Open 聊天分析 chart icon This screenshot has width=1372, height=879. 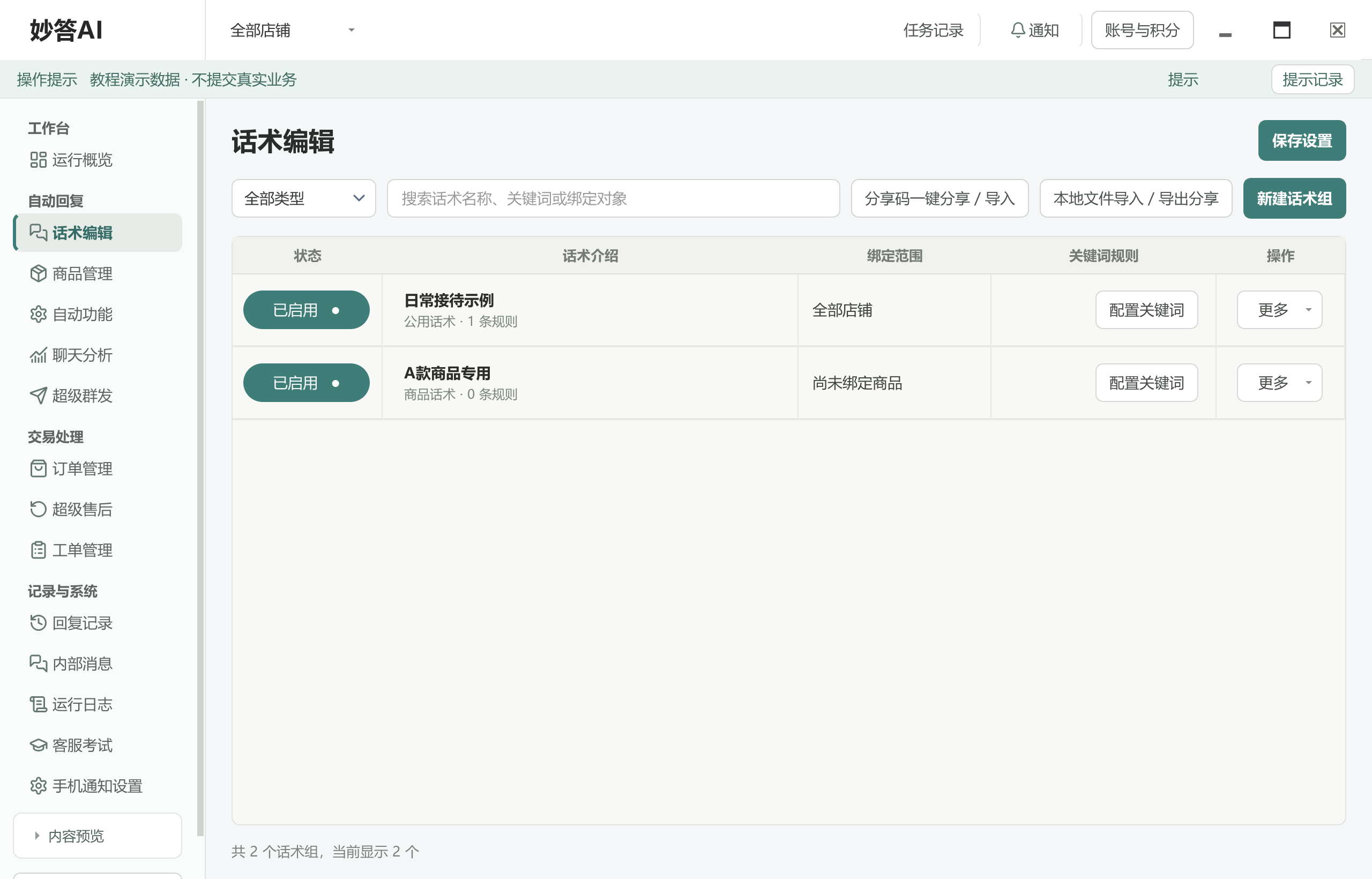point(38,355)
